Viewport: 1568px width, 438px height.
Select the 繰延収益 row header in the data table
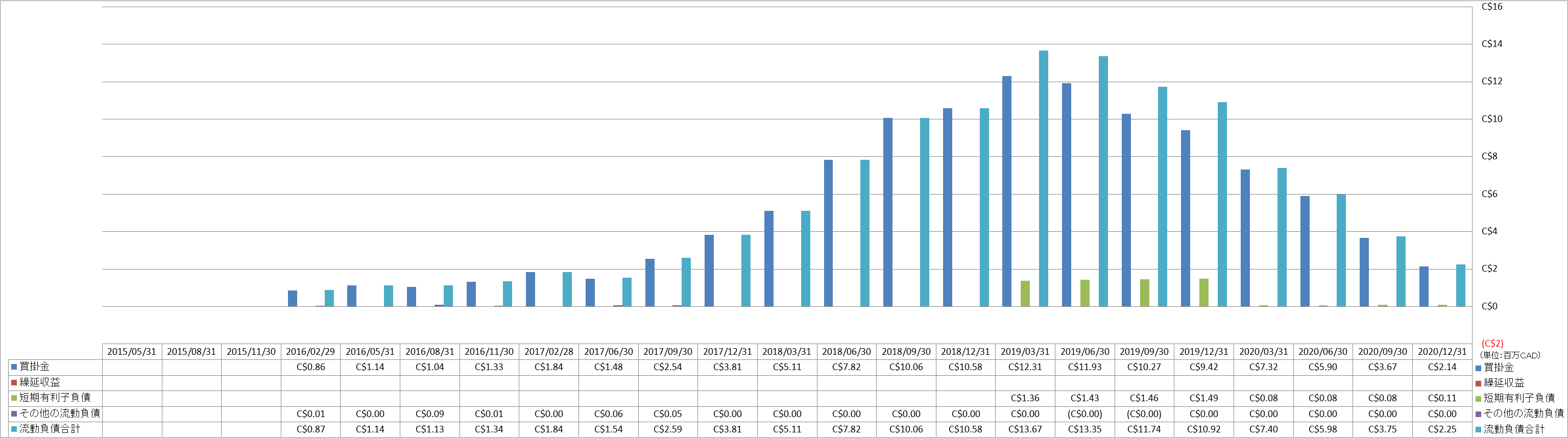point(55,383)
